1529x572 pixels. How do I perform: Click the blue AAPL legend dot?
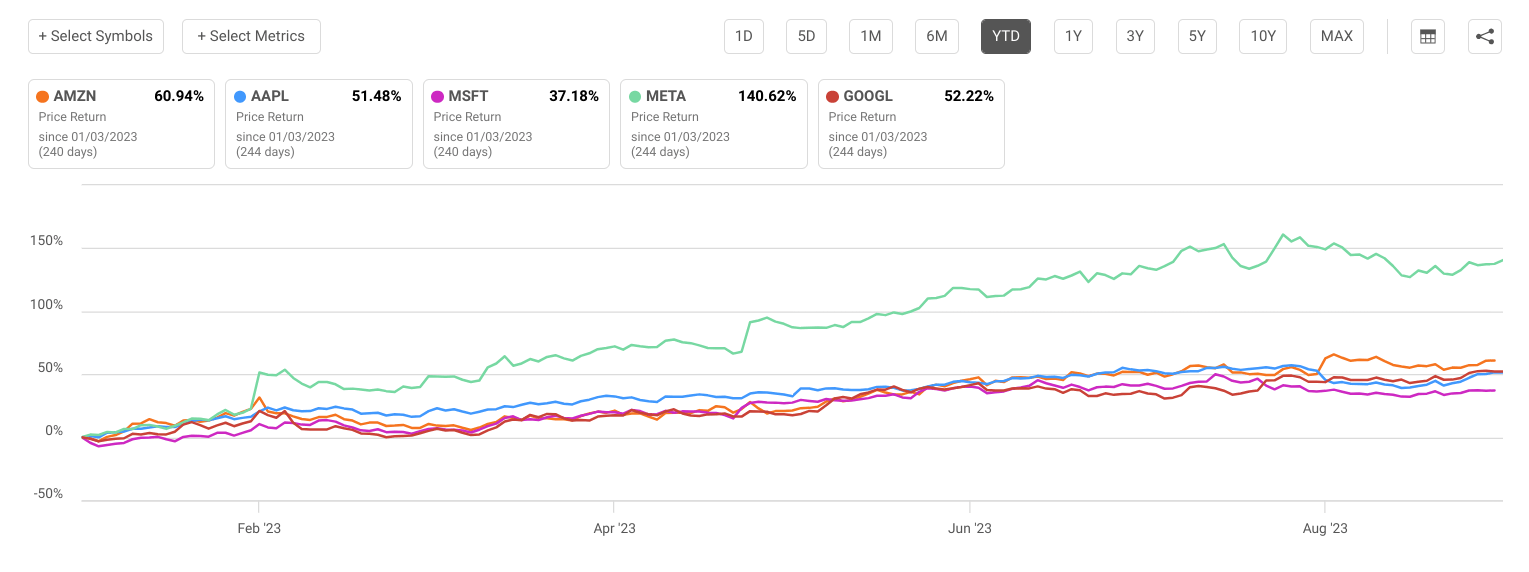[240, 97]
